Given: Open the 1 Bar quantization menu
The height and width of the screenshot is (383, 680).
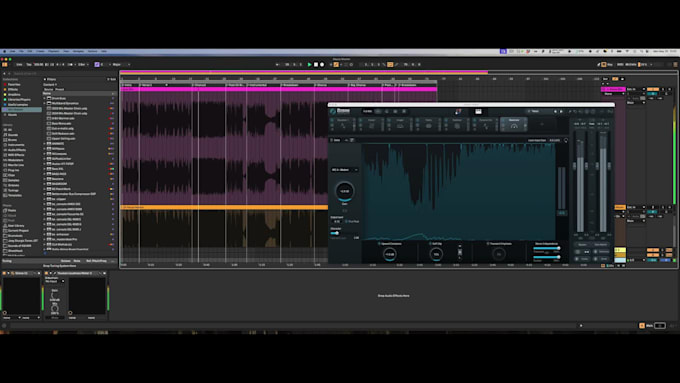Looking at the screenshot, I should click(x=83, y=65).
